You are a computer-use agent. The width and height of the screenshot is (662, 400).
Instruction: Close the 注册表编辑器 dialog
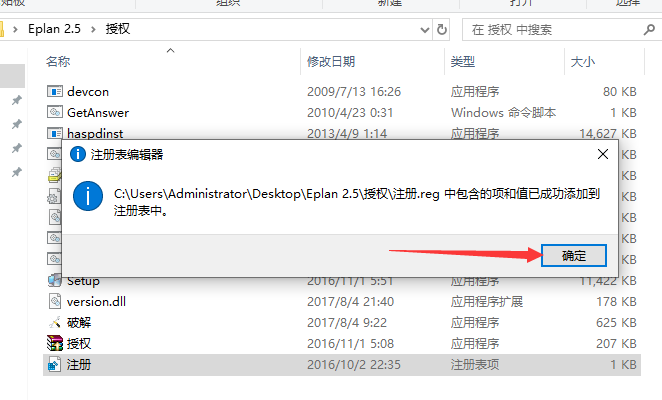tap(603, 154)
